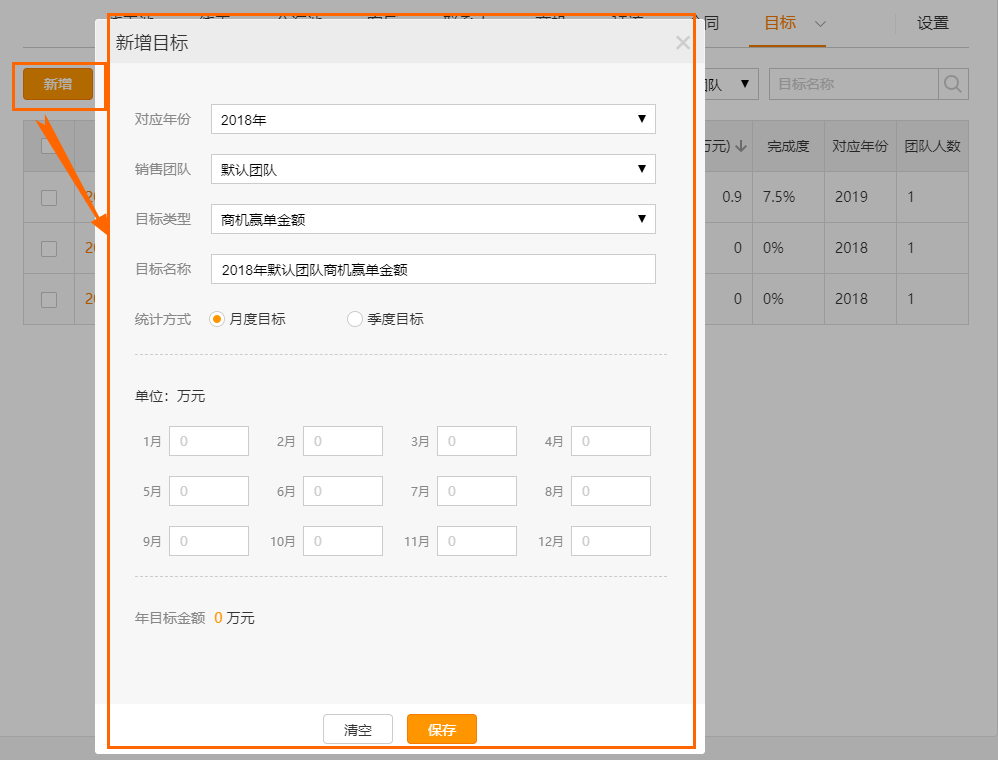Image resolution: width=998 pixels, height=760 pixels.
Task: Click the 10月 amount field
Action: 343,541
